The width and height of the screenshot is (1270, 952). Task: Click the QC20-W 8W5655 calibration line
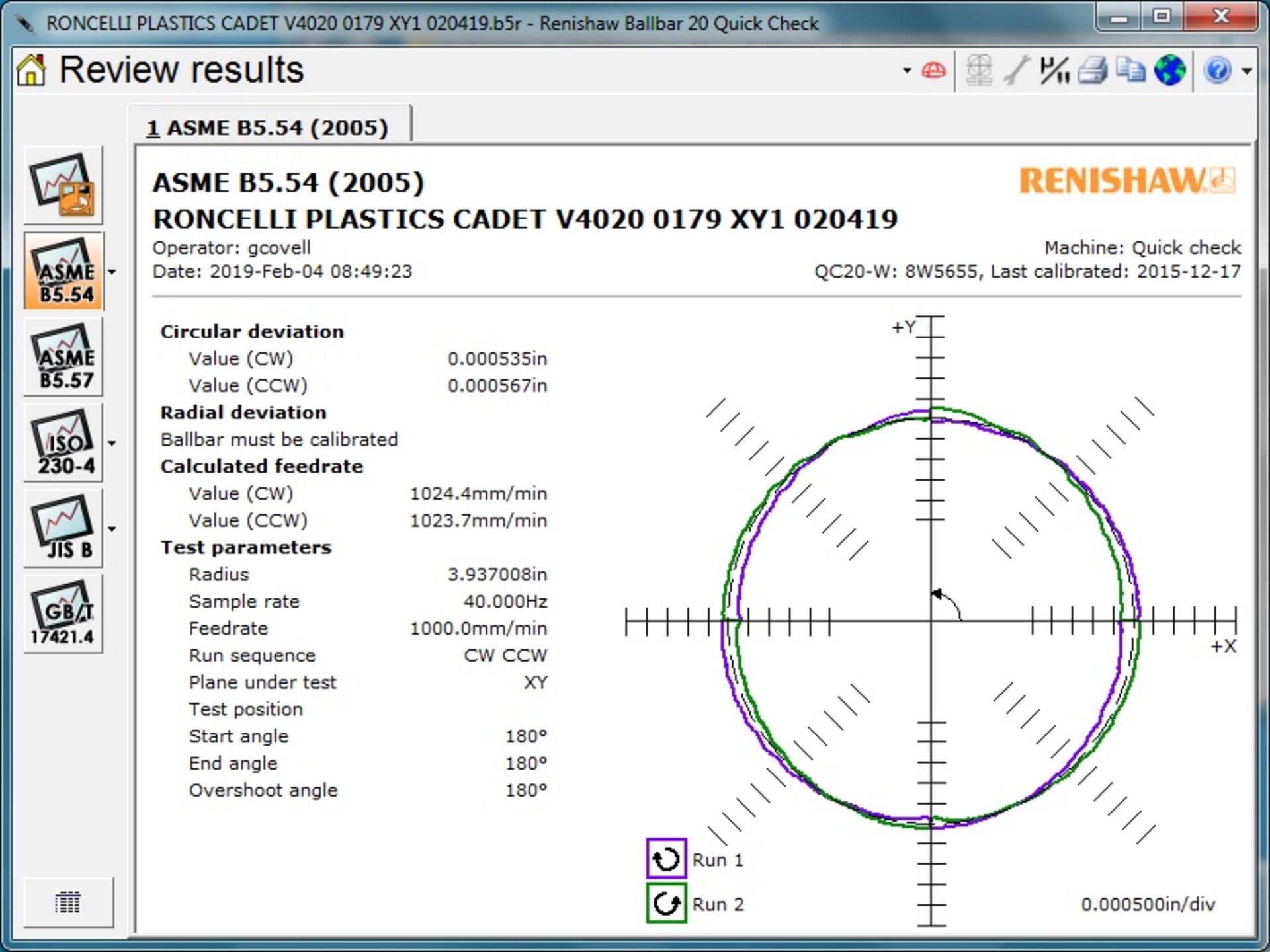point(1027,272)
